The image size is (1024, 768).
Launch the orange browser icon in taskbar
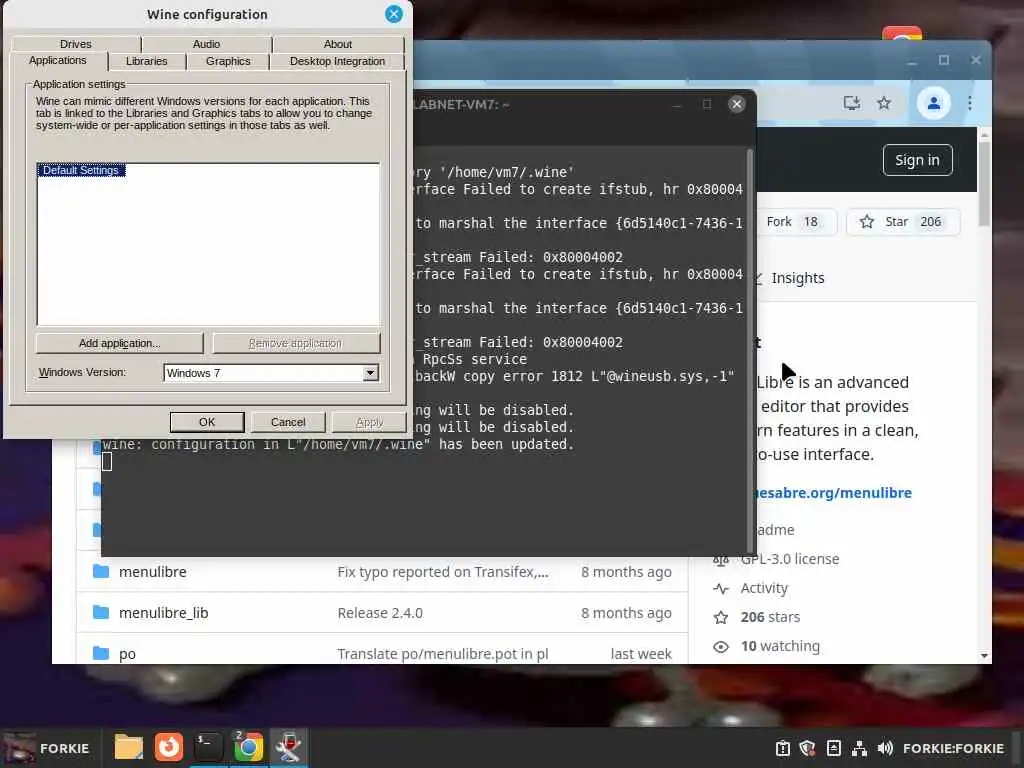tap(168, 747)
